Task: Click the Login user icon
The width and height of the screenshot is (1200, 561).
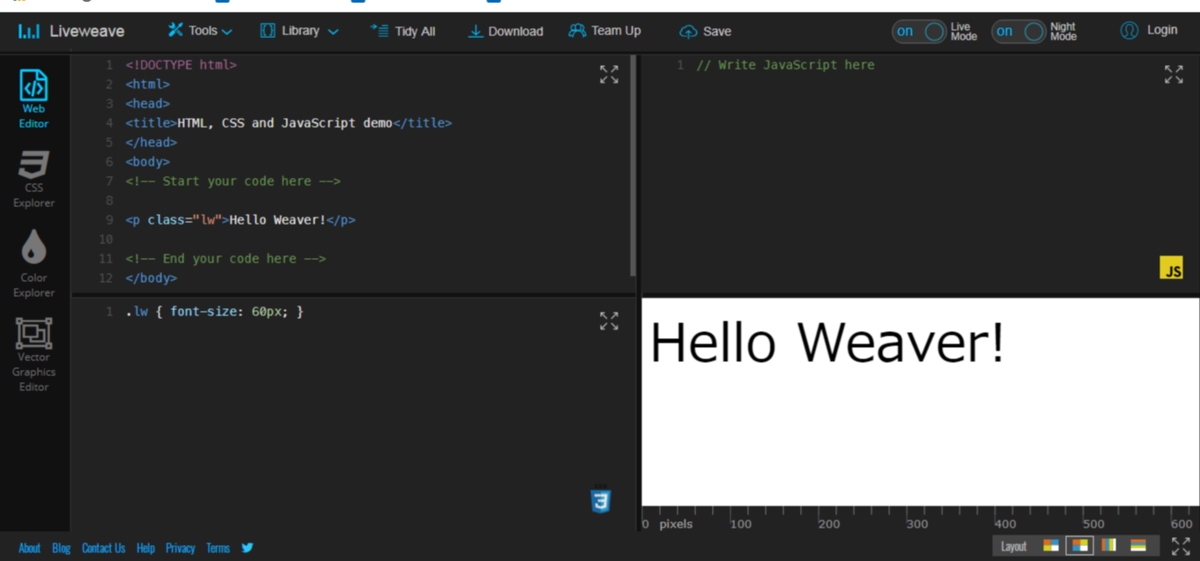Action: tap(1130, 31)
